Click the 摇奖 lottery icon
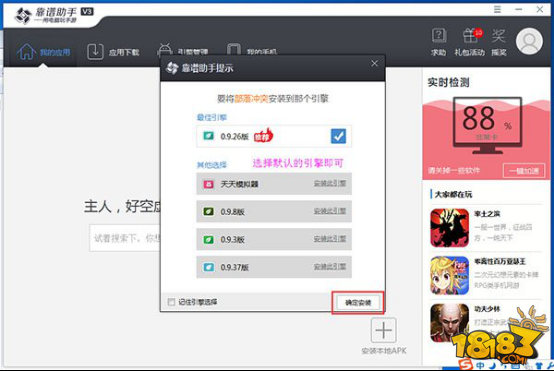This screenshot has height=371, width=554. [499, 36]
